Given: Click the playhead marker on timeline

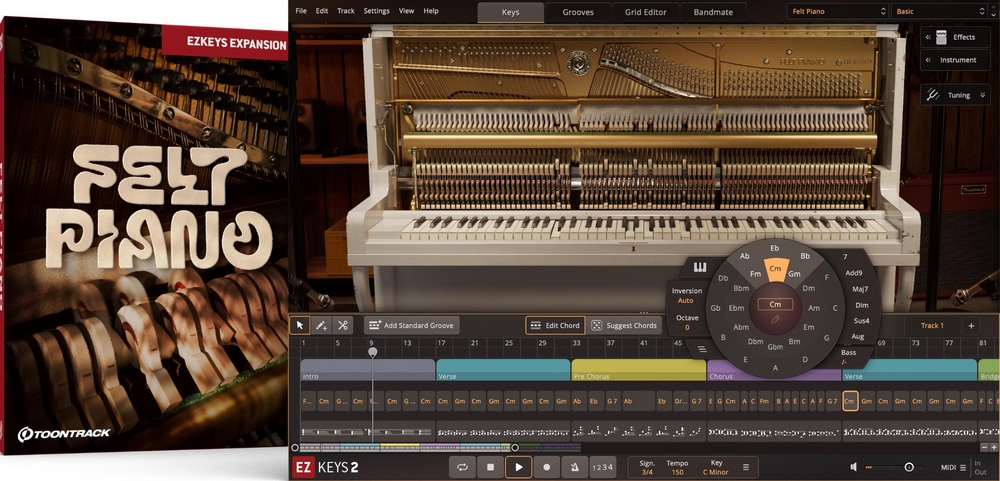Looking at the screenshot, I should (x=372, y=352).
